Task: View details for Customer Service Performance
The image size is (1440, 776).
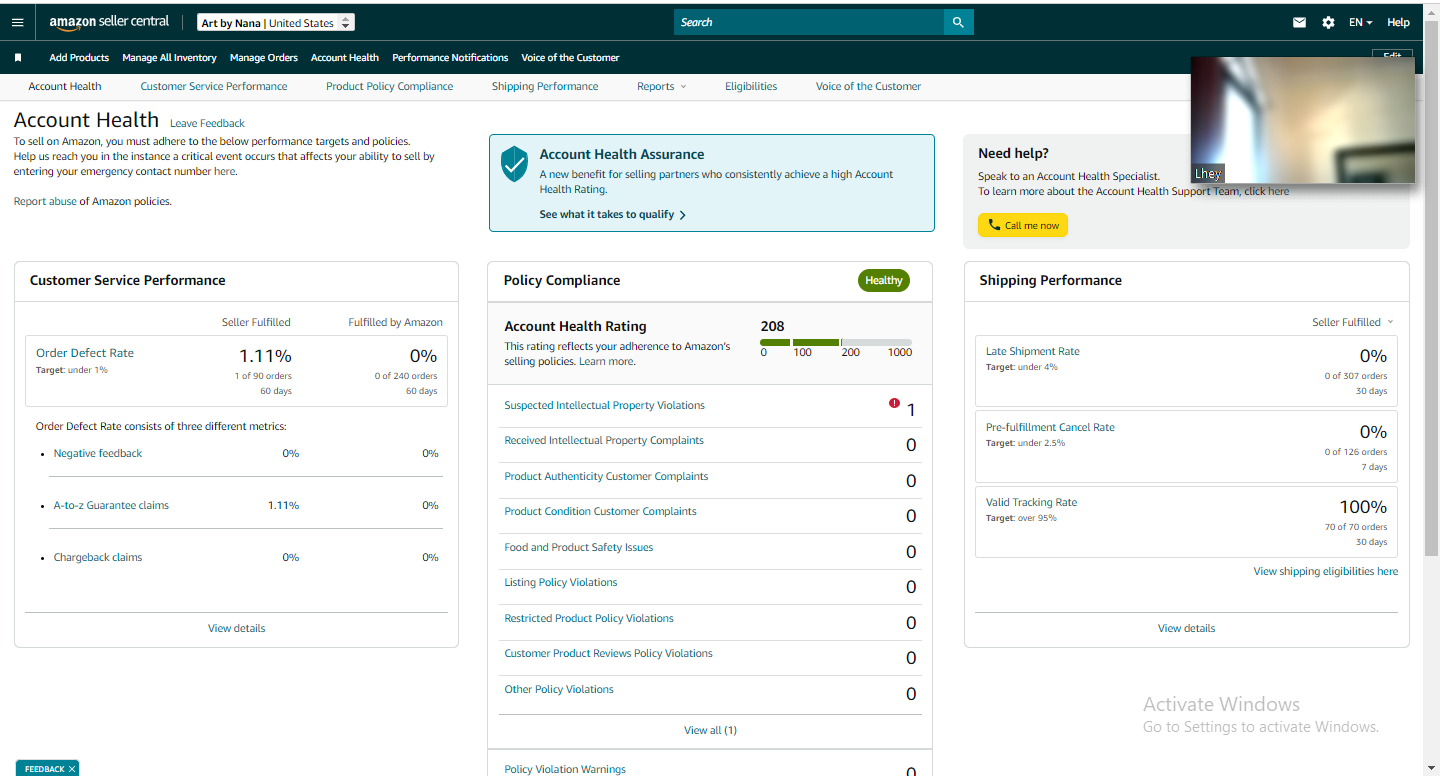Action: pos(237,628)
